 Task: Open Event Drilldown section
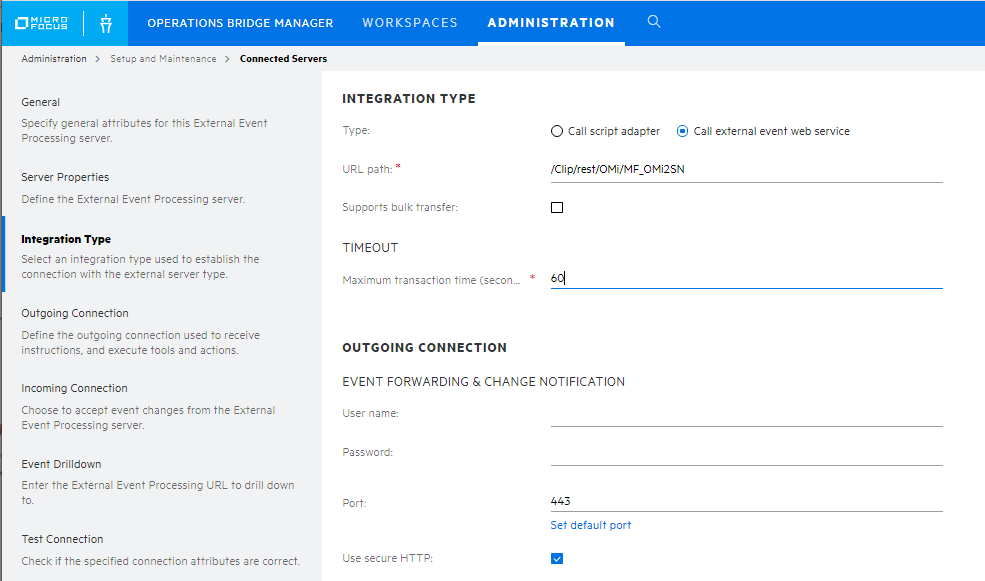(x=61, y=464)
